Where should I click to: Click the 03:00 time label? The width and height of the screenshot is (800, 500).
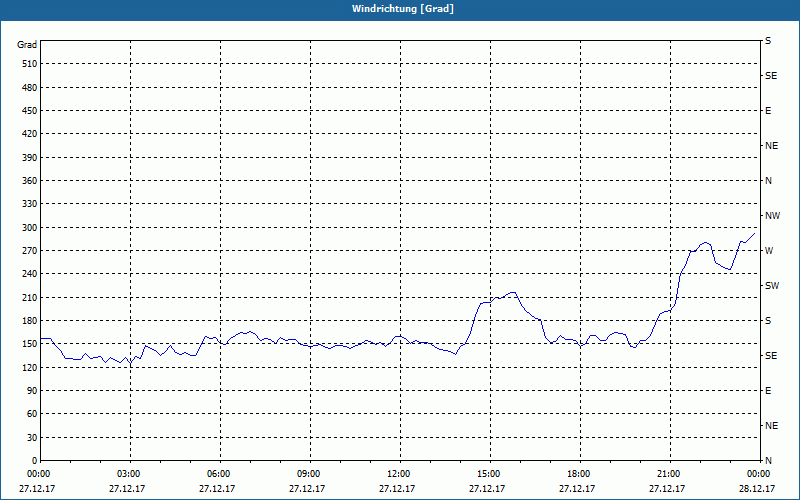click(130, 474)
